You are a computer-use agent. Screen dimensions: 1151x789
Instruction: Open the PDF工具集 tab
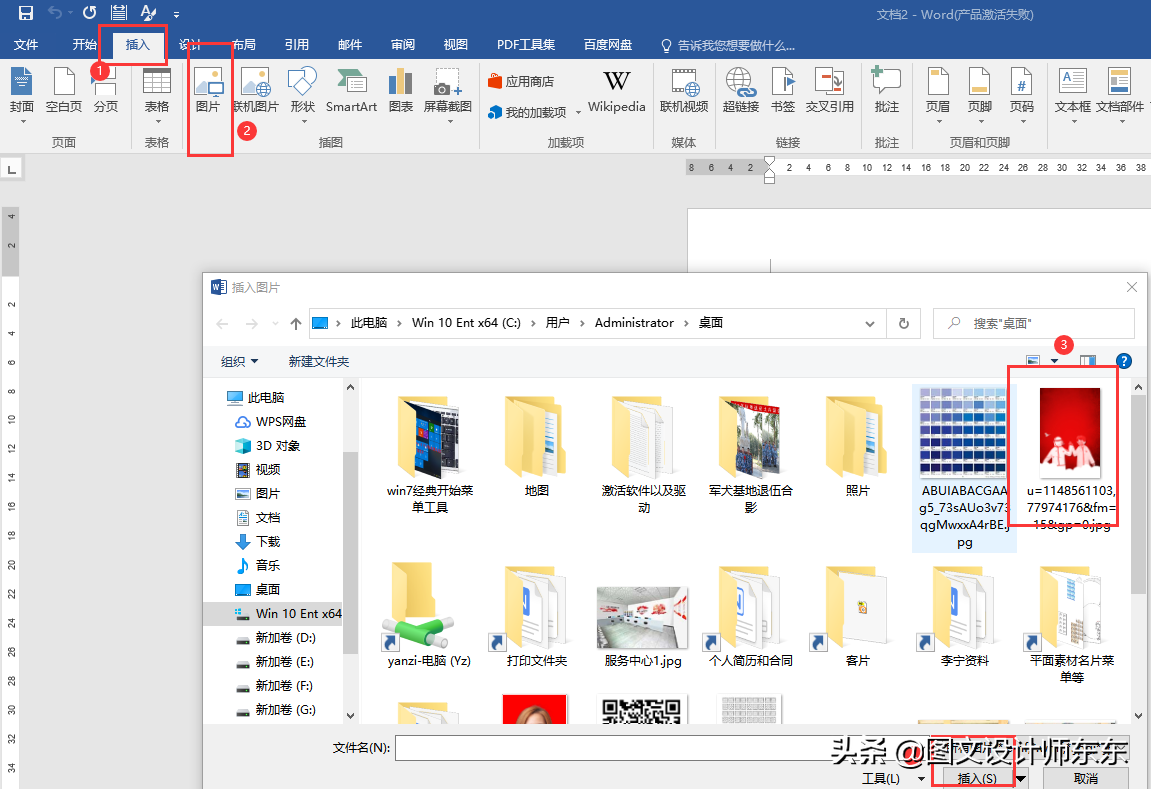(526, 45)
